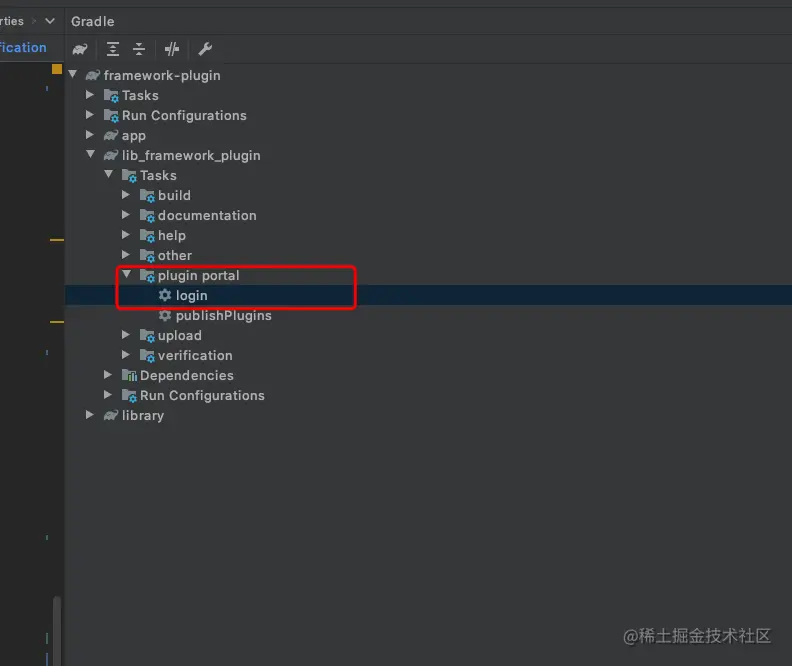
Task: Click the publishPlugins gear icon
Action: pos(165,315)
